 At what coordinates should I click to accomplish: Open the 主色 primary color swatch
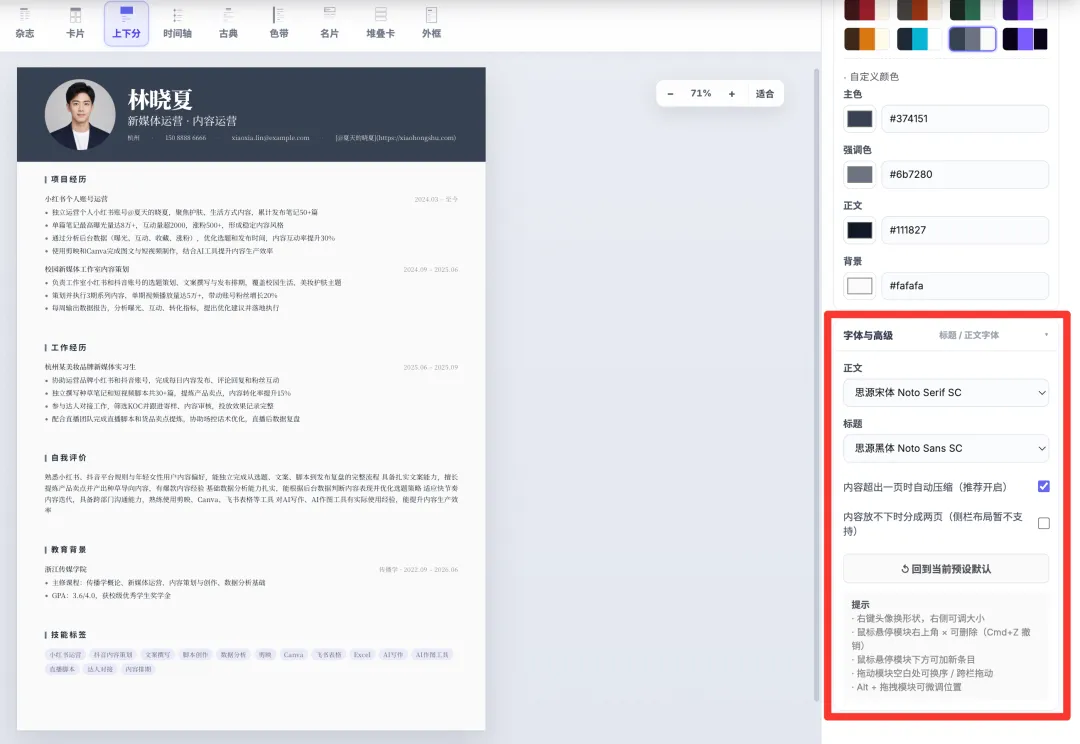pos(859,118)
